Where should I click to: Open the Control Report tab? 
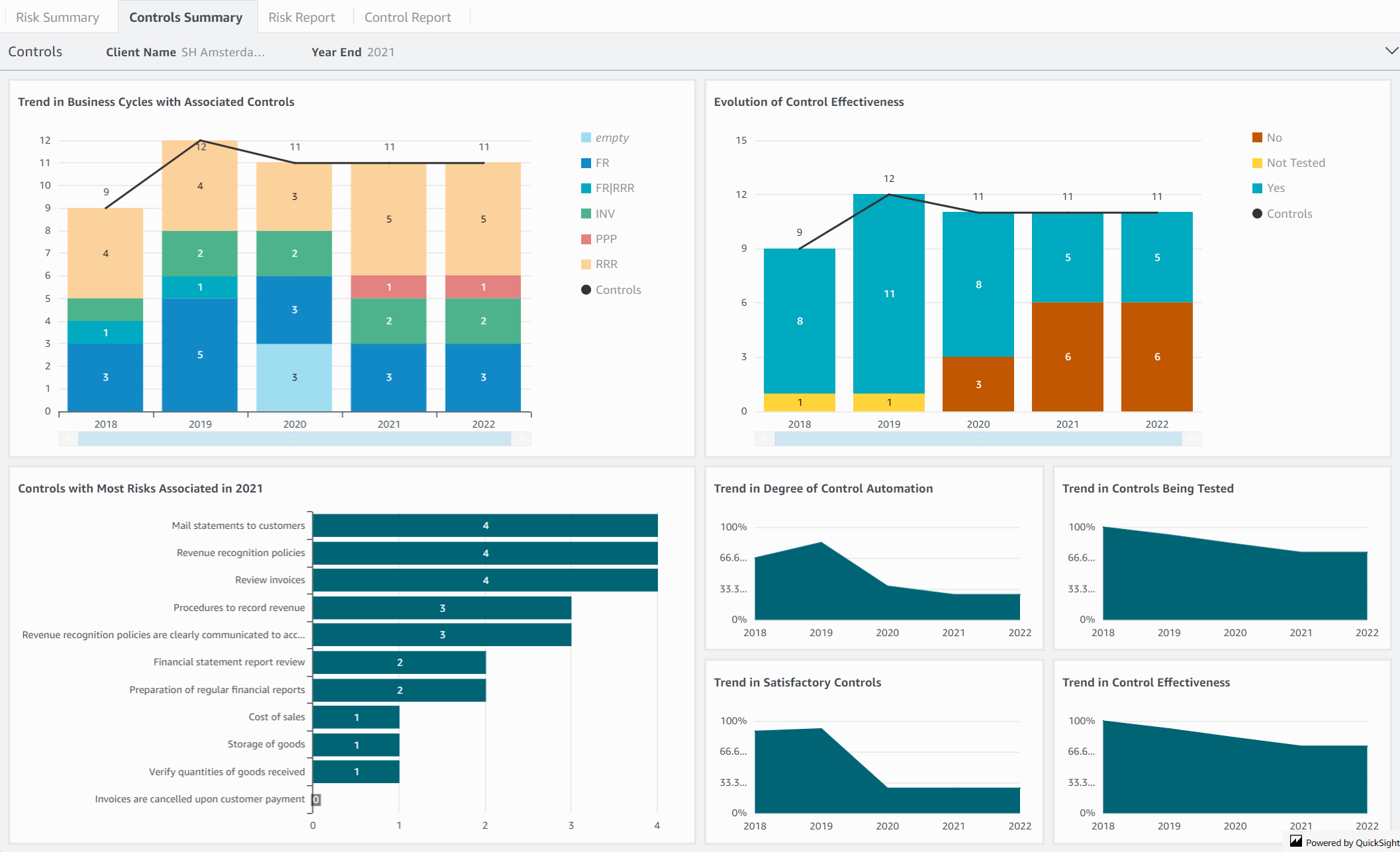point(408,17)
